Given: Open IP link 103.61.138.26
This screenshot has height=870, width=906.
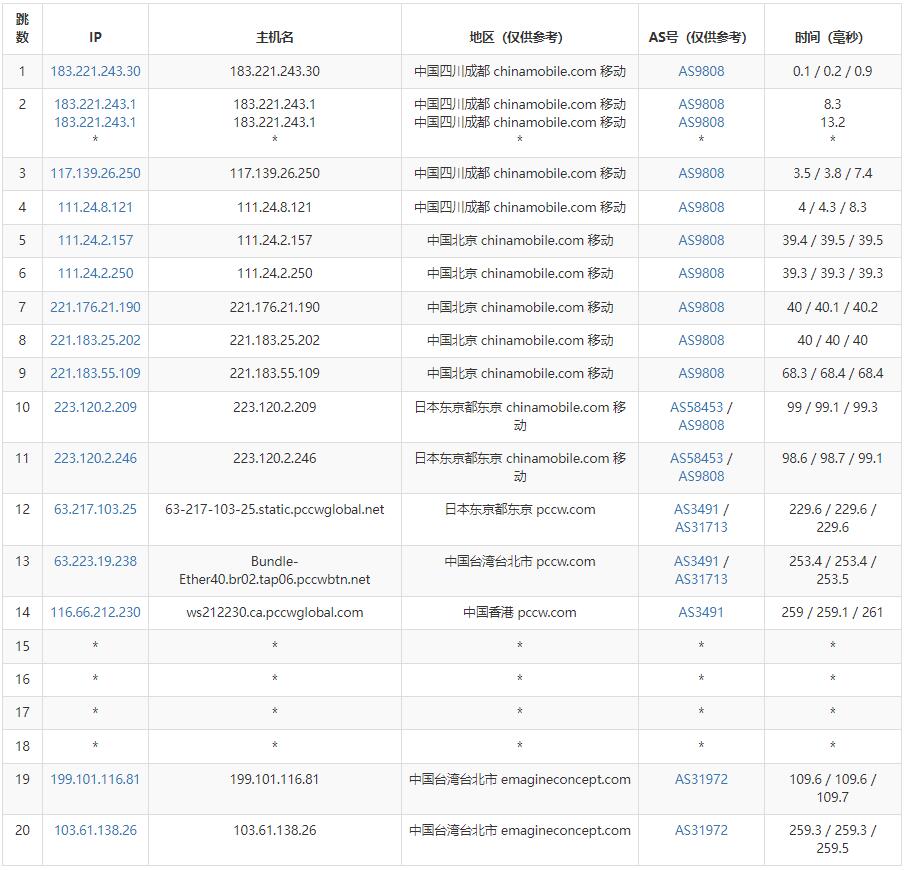Looking at the screenshot, I should click(95, 830).
